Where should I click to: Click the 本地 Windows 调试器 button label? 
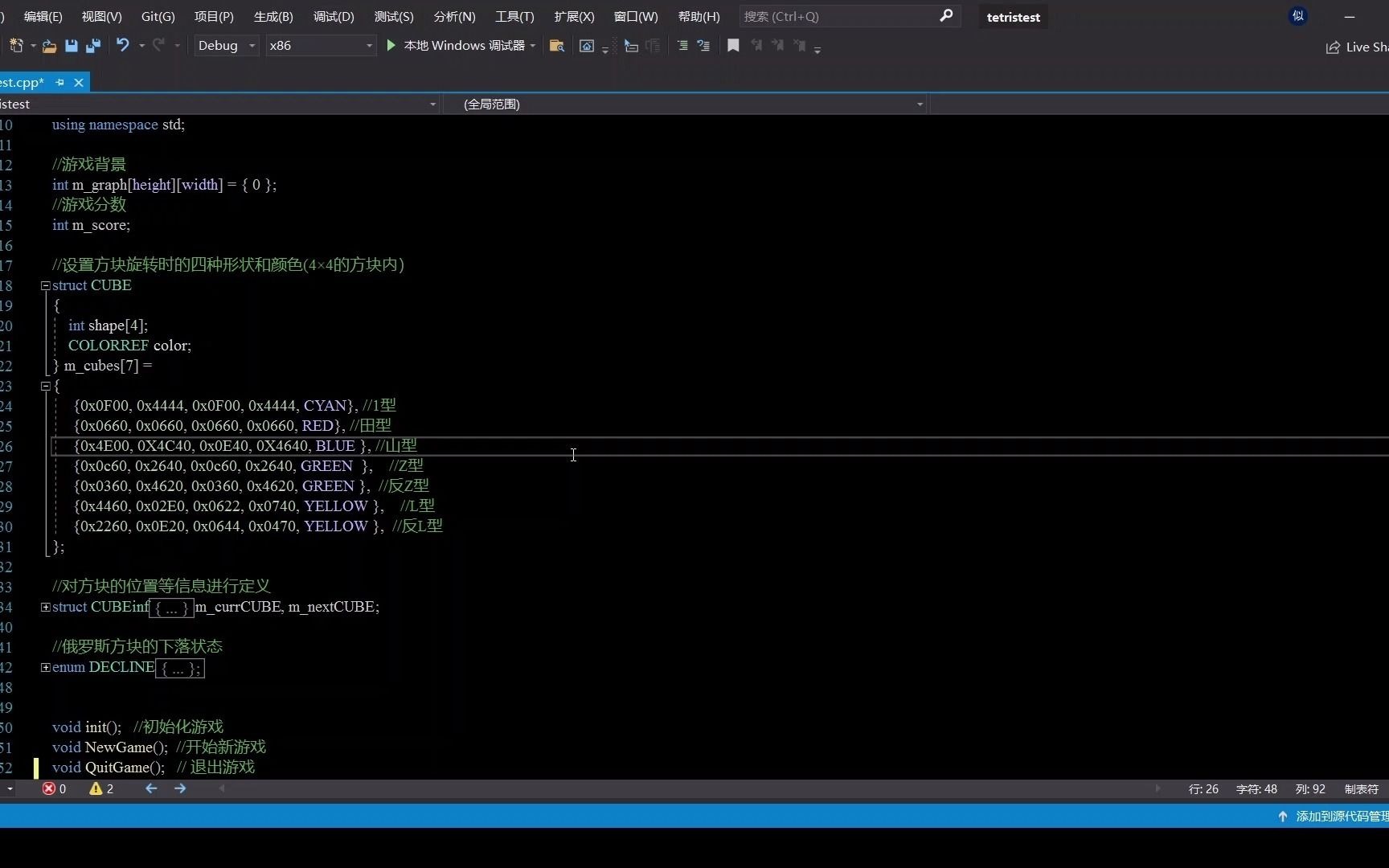464,46
